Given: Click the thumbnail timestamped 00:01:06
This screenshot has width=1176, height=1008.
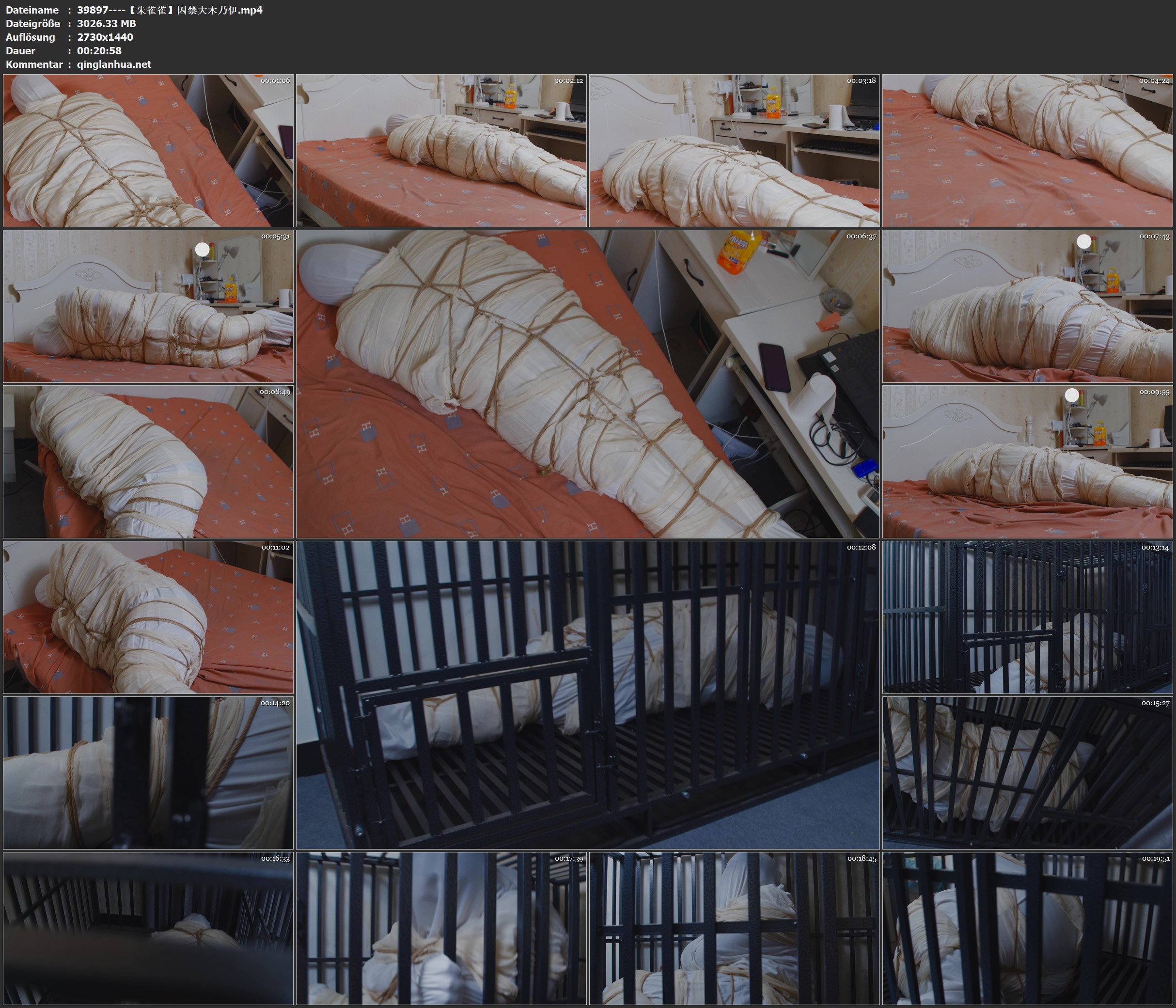Looking at the screenshot, I should click(148, 151).
